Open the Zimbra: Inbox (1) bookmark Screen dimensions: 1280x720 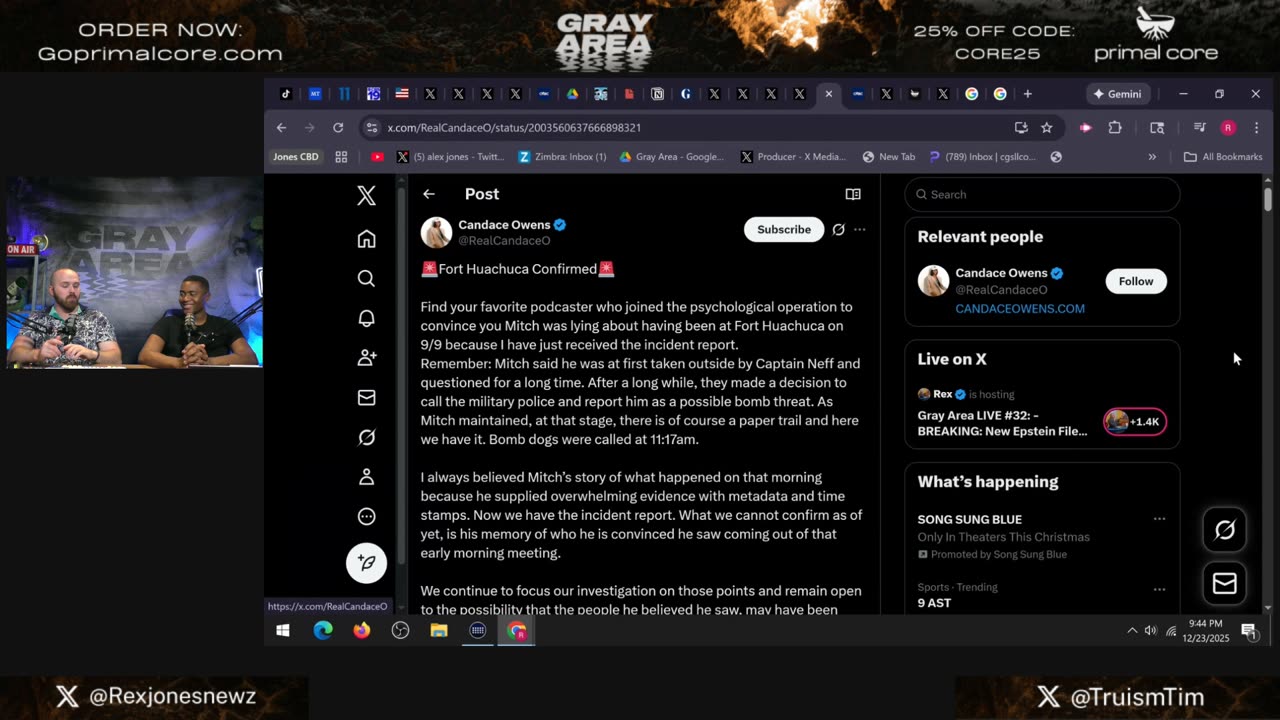562,157
